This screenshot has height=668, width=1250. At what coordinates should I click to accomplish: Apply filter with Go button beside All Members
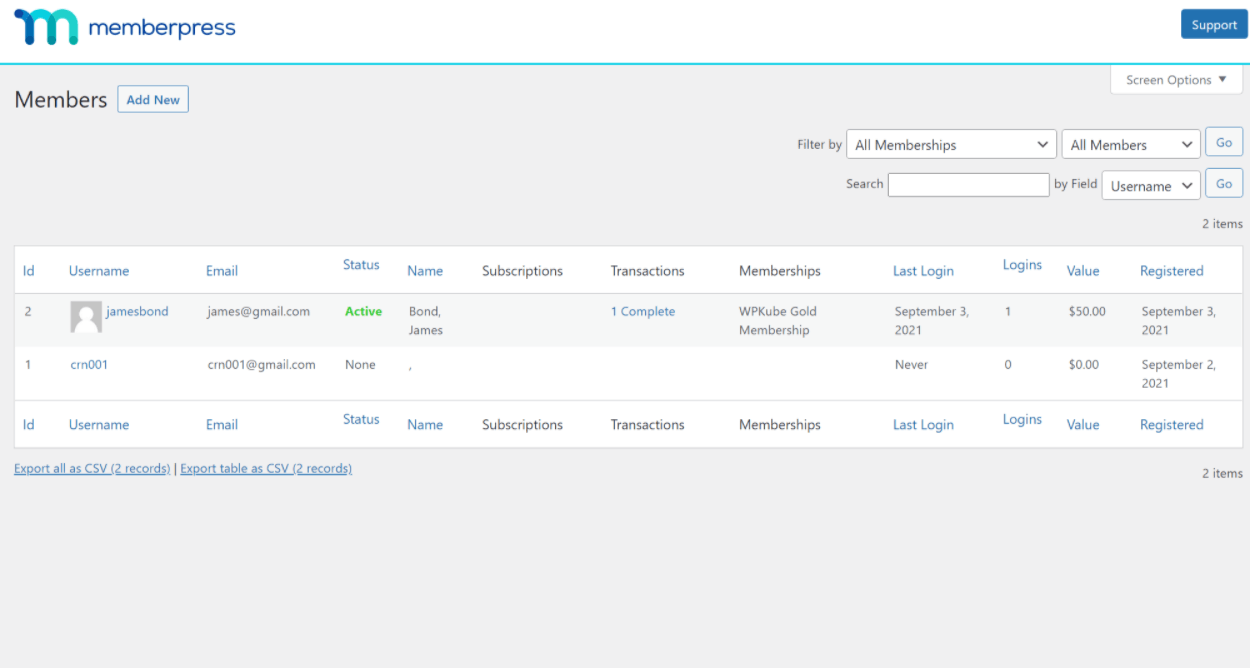[x=1224, y=143]
